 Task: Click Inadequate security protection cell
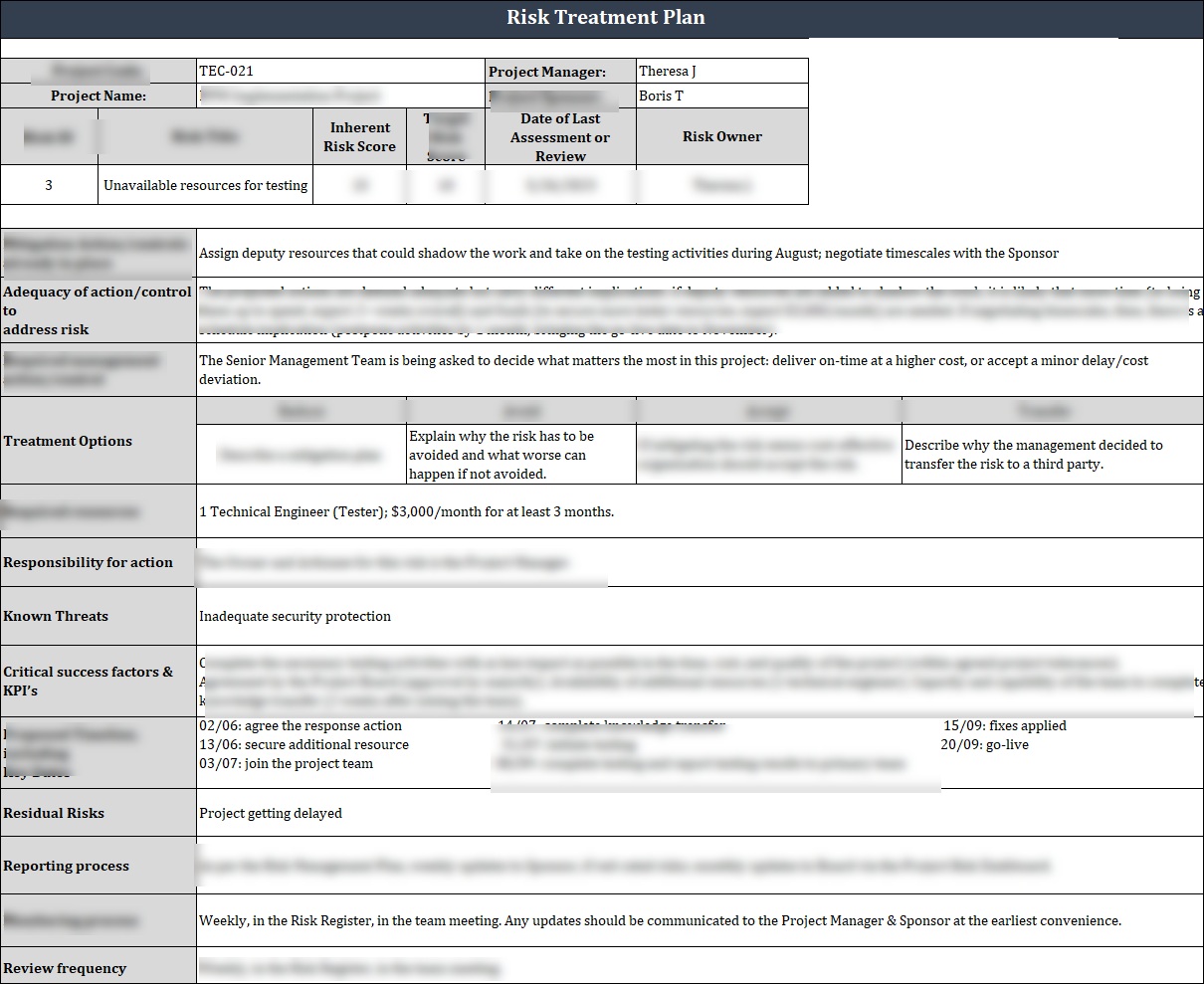tap(700, 616)
